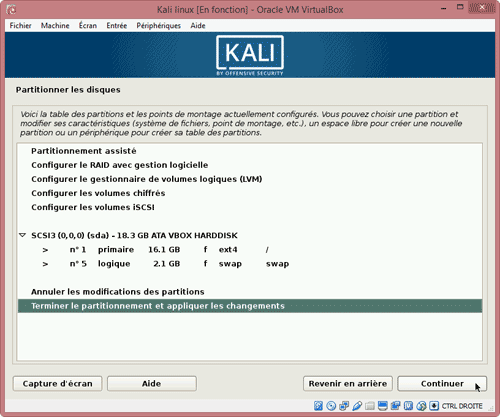Click the mouse integration icon in status bar
Screen dimensions: 500x417
click(421, 405)
